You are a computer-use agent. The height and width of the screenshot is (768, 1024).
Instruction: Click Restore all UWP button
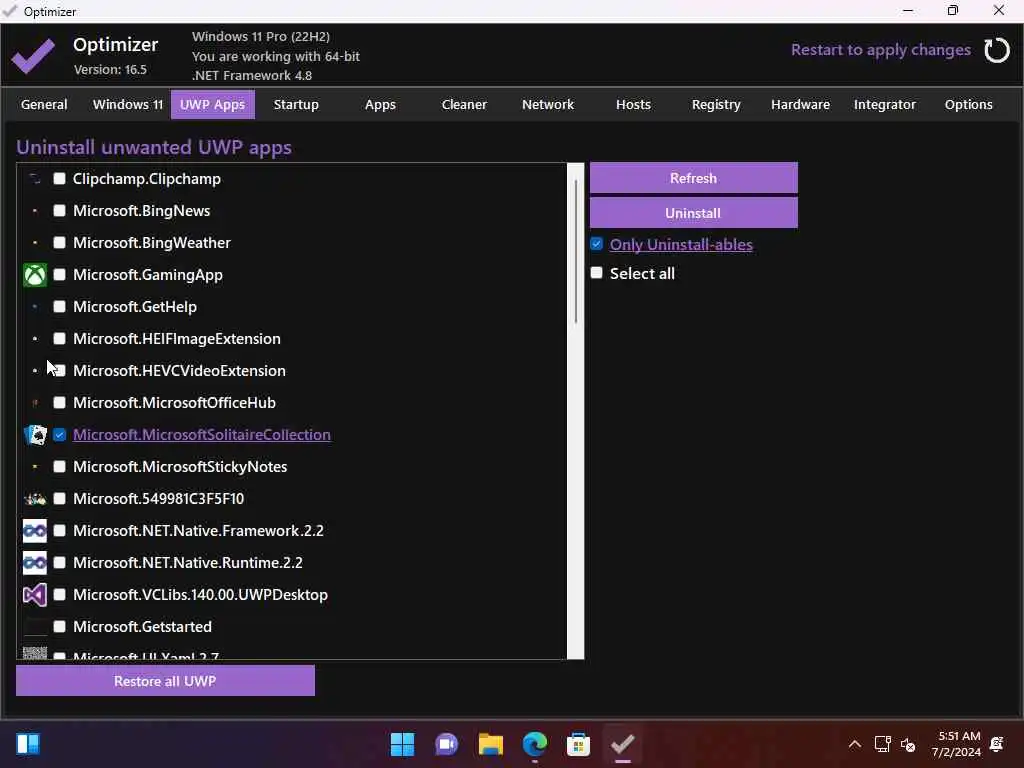(x=165, y=681)
